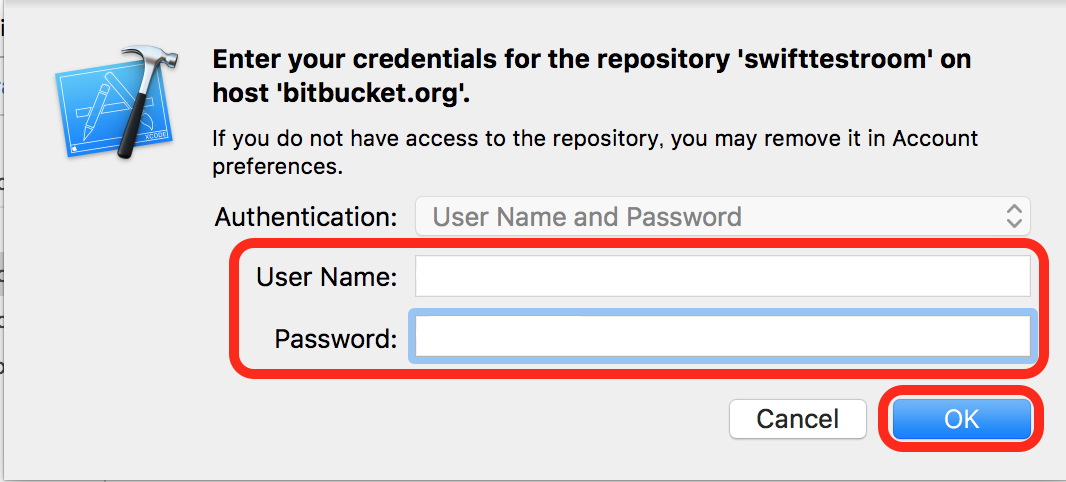
Task: Click the "Password:" label
Action: pyautogui.click(x=336, y=339)
